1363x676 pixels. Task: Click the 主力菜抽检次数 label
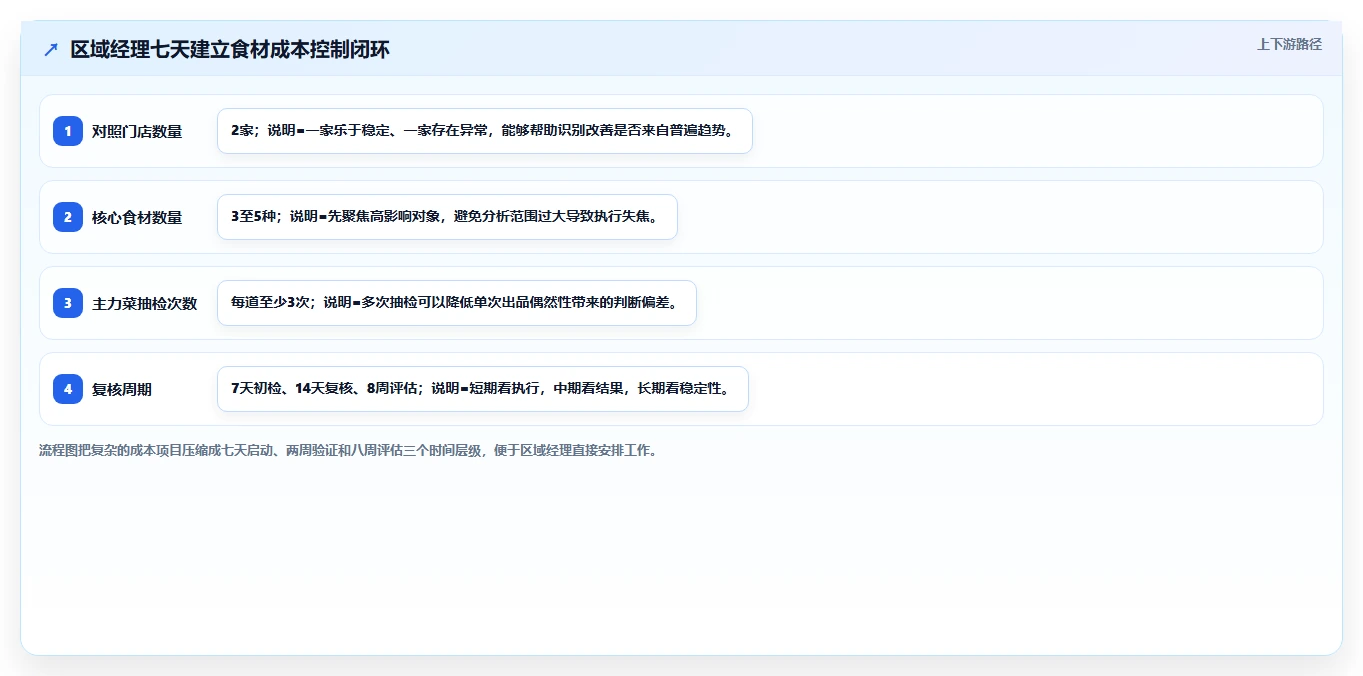[x=145, y=303]
